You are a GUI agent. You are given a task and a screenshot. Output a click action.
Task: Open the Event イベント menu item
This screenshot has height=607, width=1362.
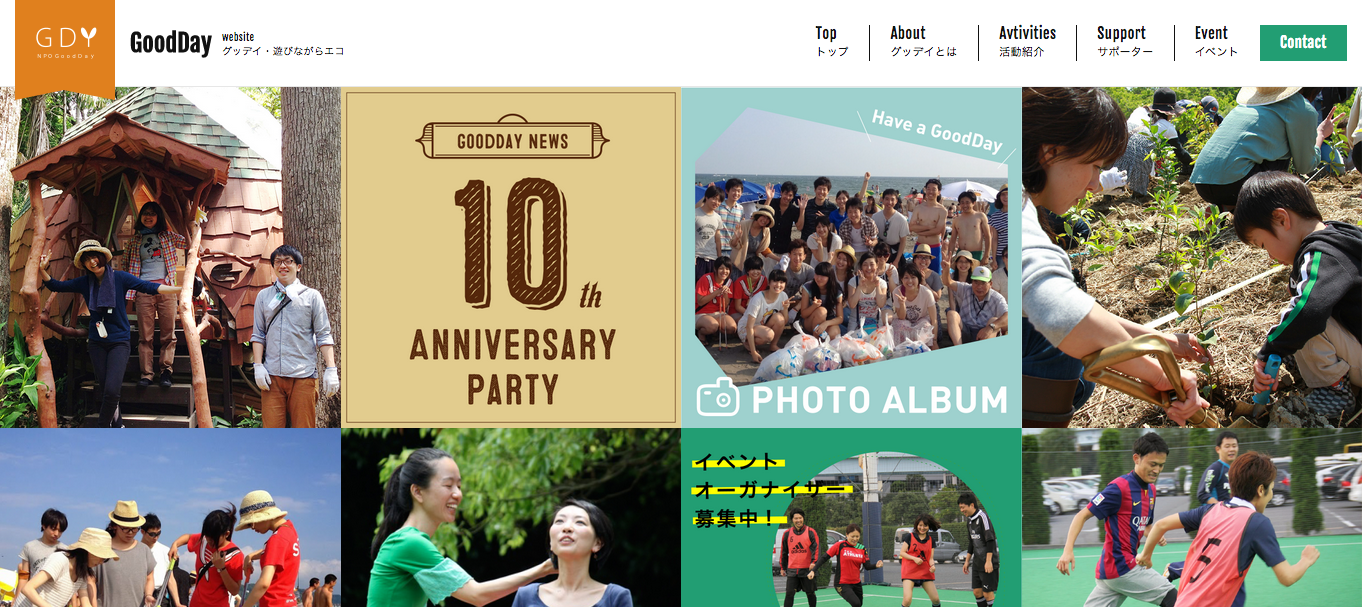coord(1216,42)
